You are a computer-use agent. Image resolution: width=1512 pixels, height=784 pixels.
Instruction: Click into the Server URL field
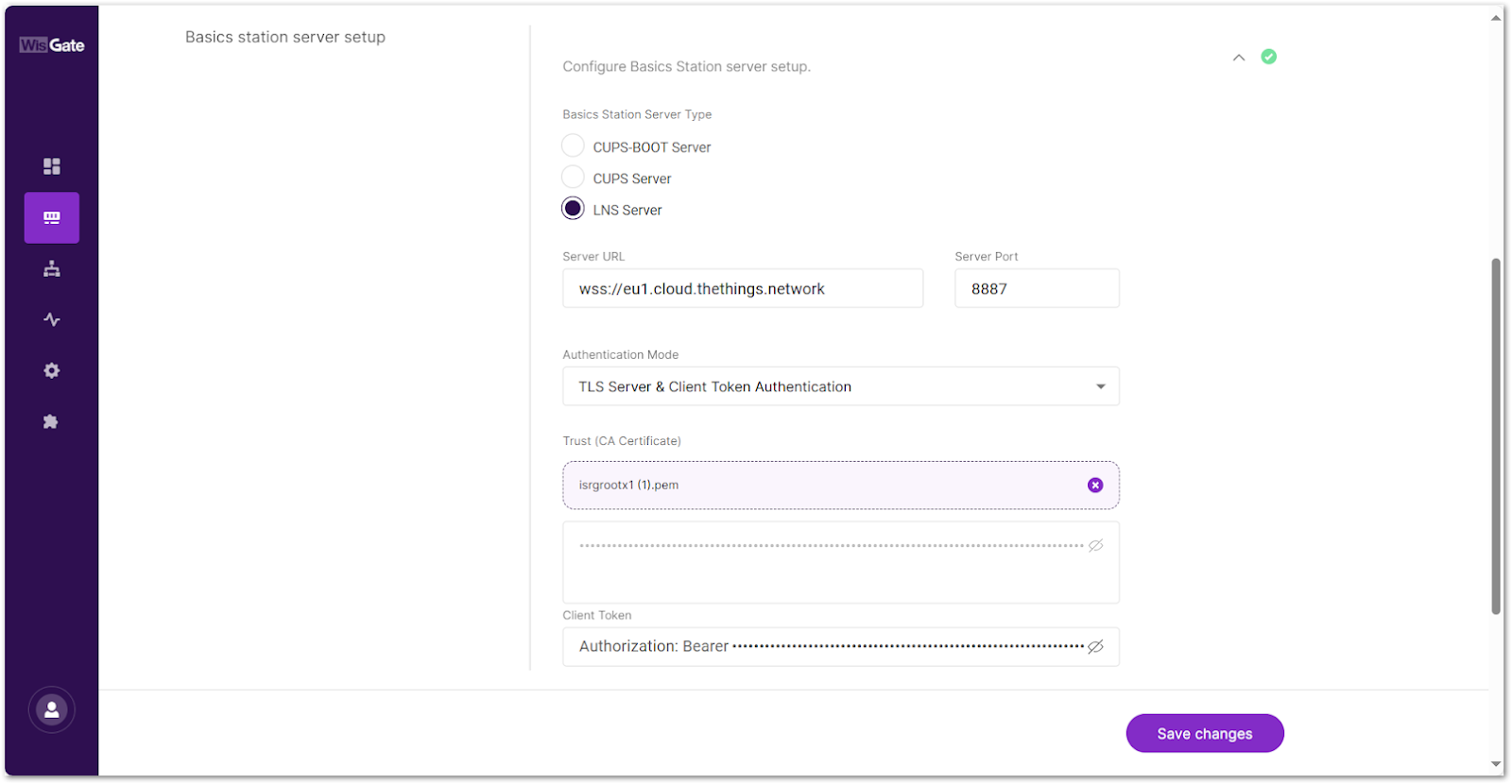point(742,289)
